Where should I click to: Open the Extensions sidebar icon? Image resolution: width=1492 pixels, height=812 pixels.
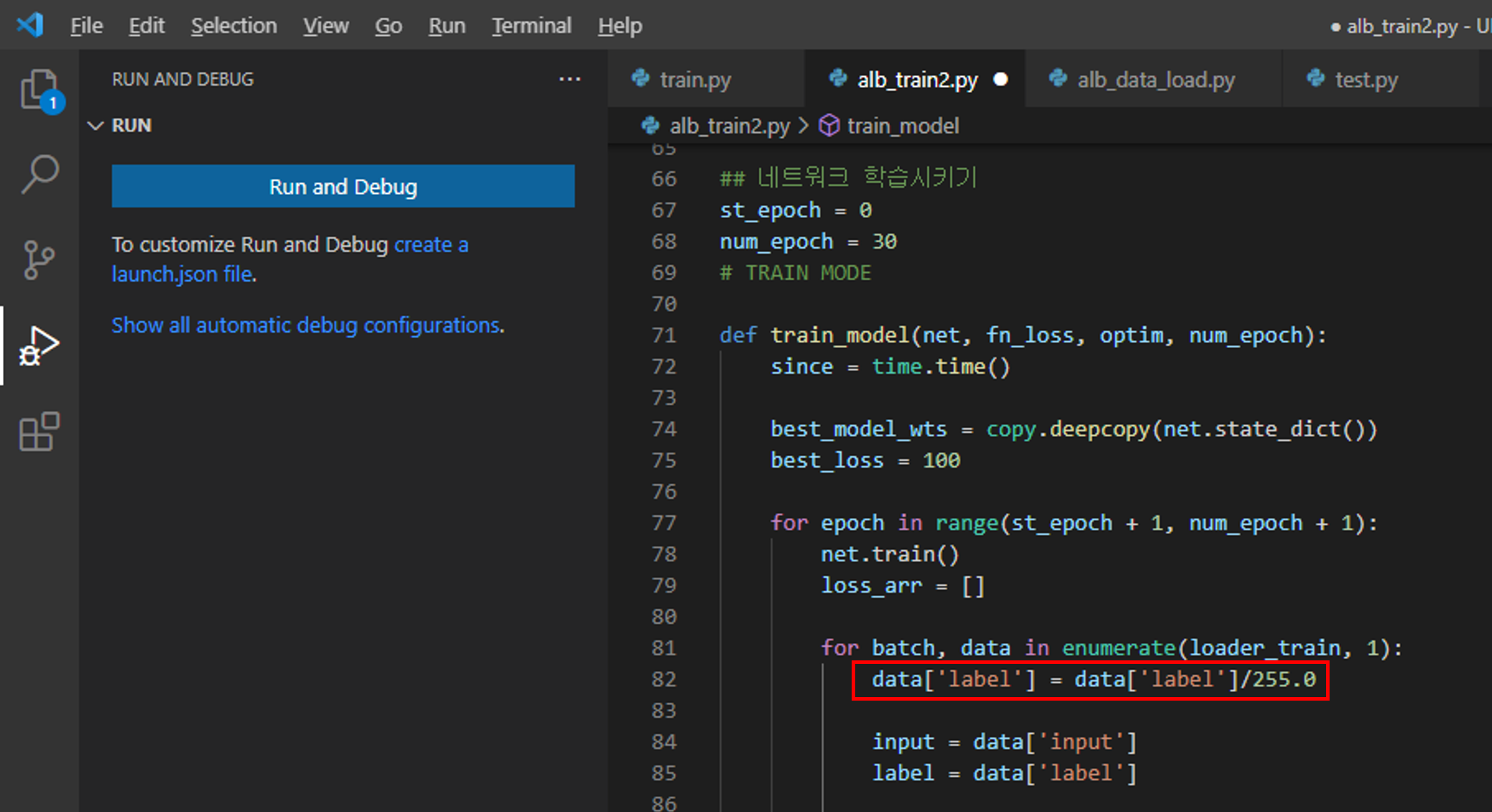[40, 432]
